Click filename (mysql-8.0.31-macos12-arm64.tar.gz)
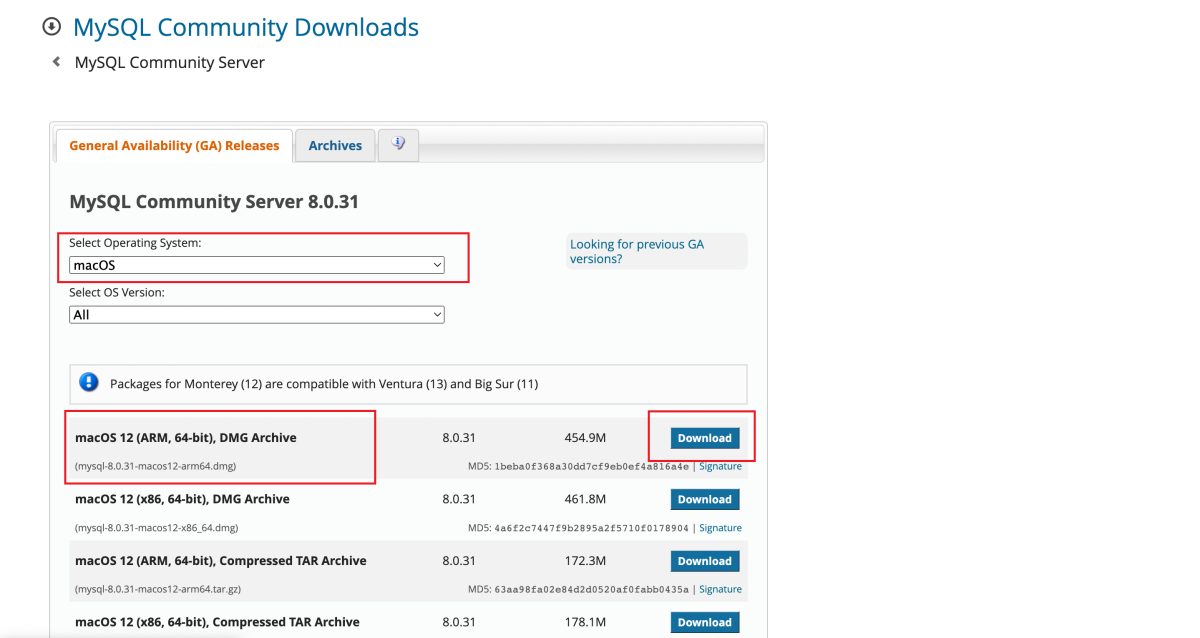This screenshot has height=638, width=1200. [x=159, y=589]
